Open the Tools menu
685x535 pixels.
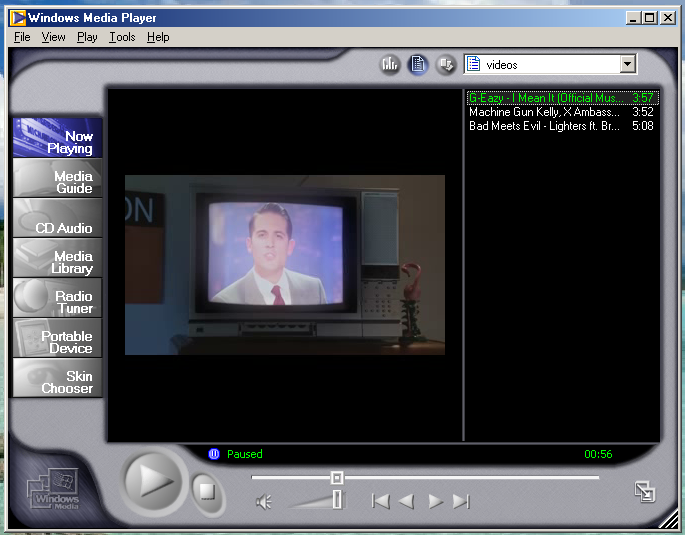[122, 37]
